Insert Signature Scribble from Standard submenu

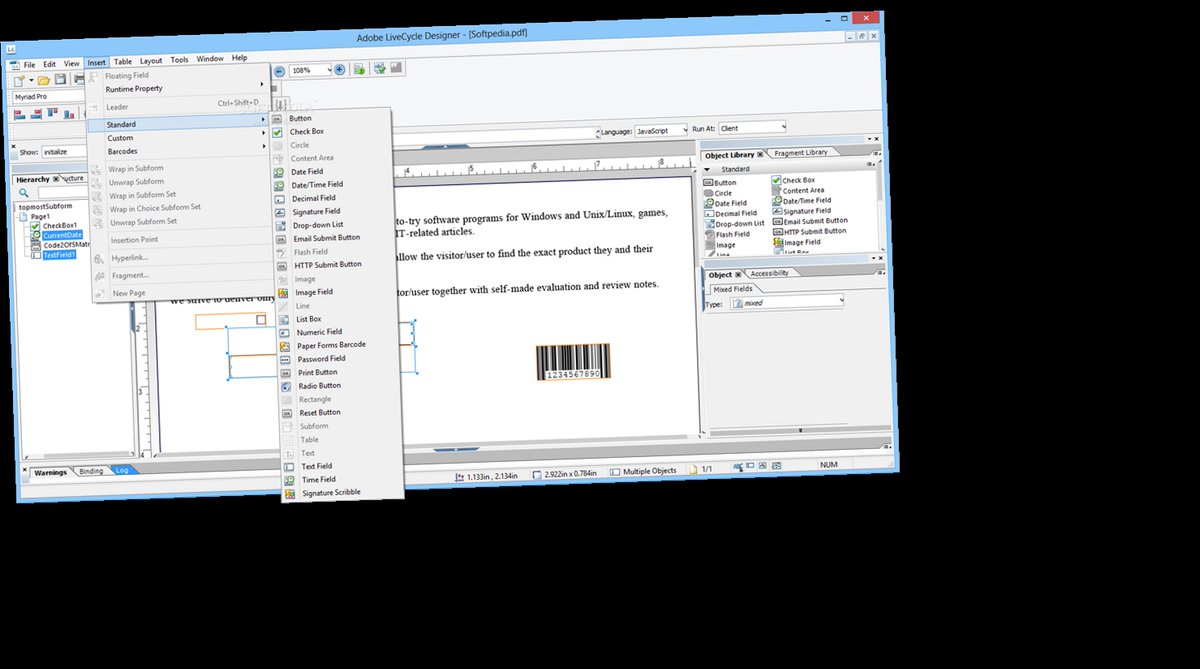point(331,492)
